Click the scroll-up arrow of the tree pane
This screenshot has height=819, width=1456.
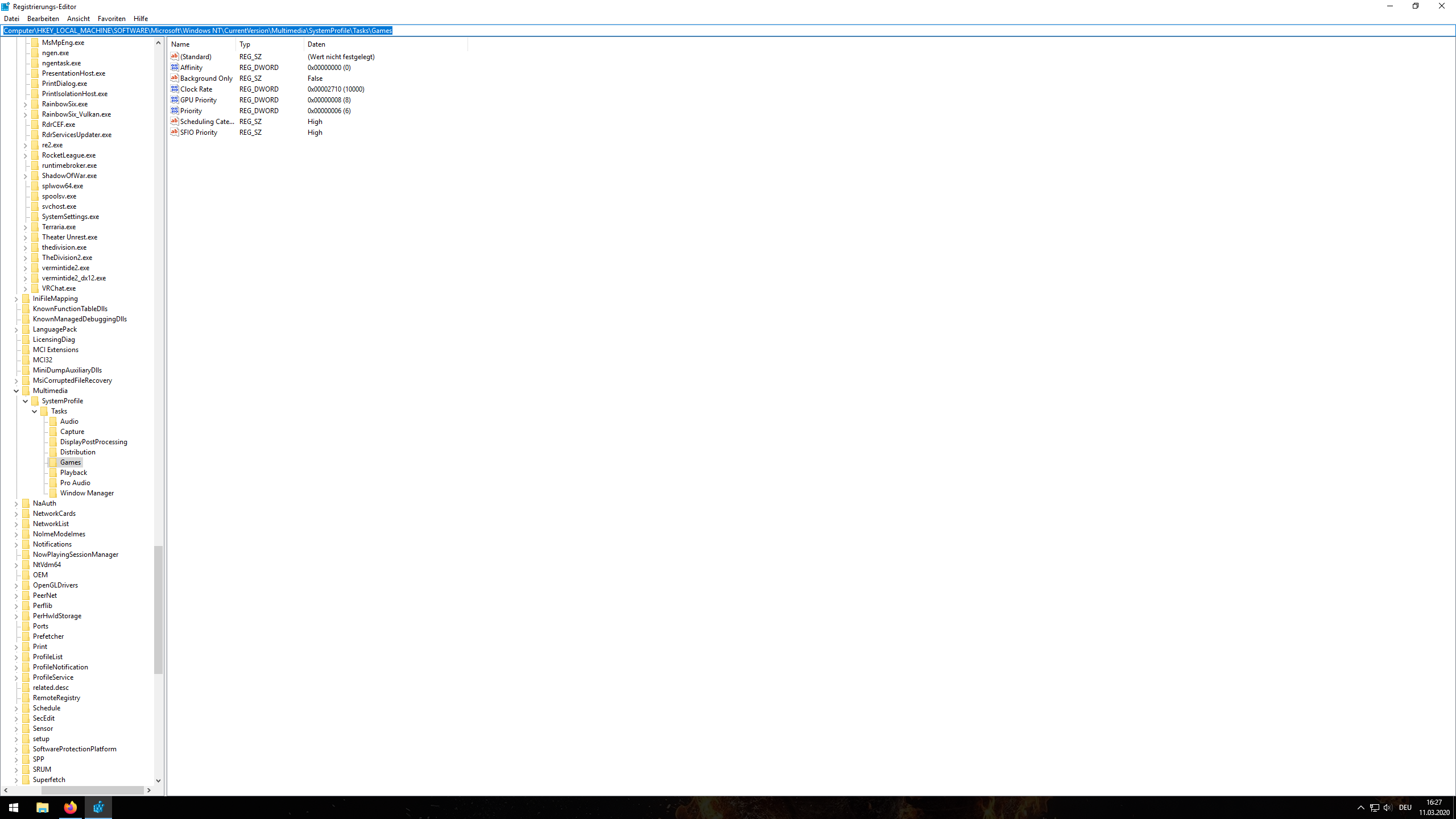pos(158,43)
